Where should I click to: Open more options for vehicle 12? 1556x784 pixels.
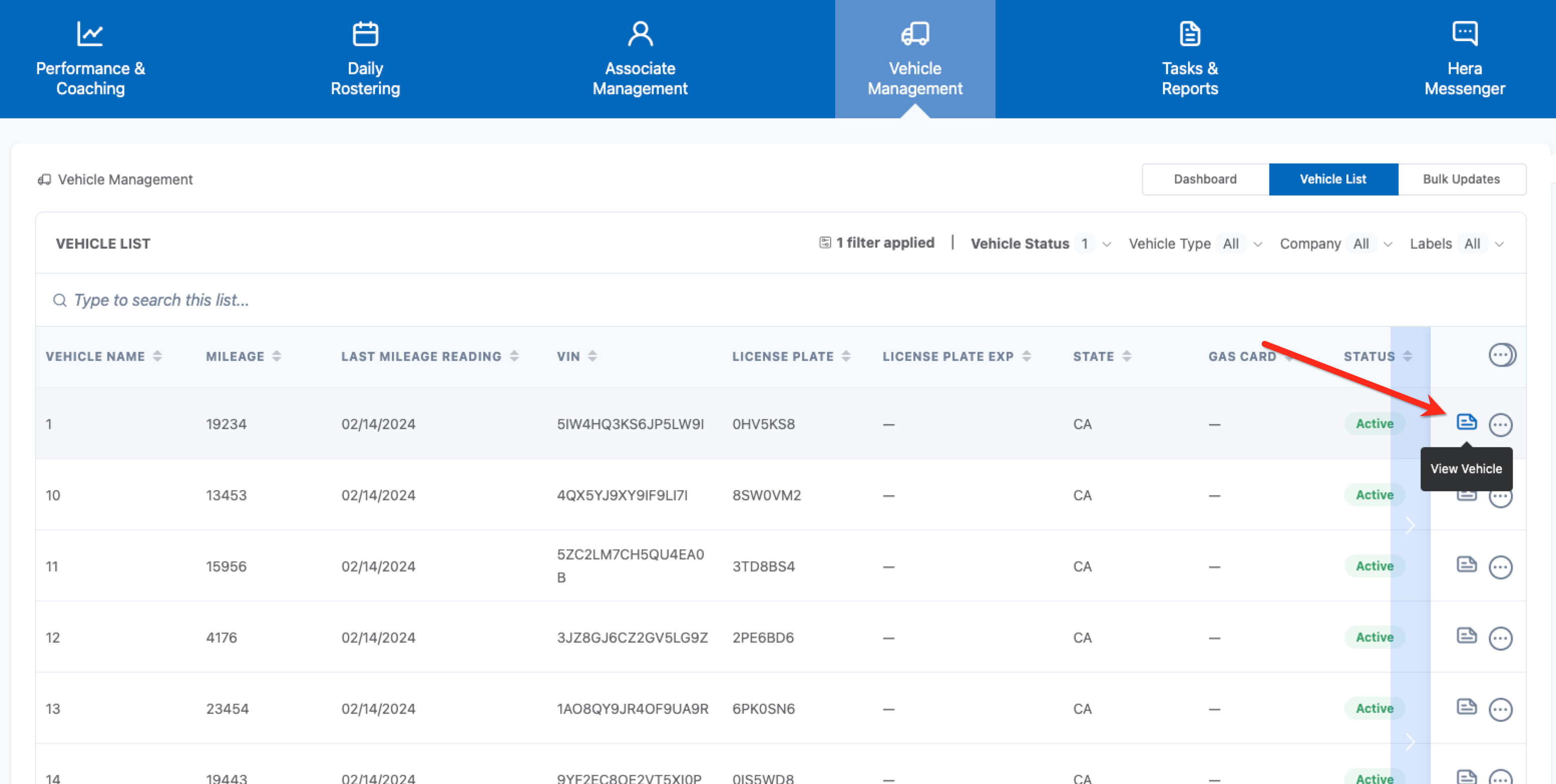click(1500, 639)
